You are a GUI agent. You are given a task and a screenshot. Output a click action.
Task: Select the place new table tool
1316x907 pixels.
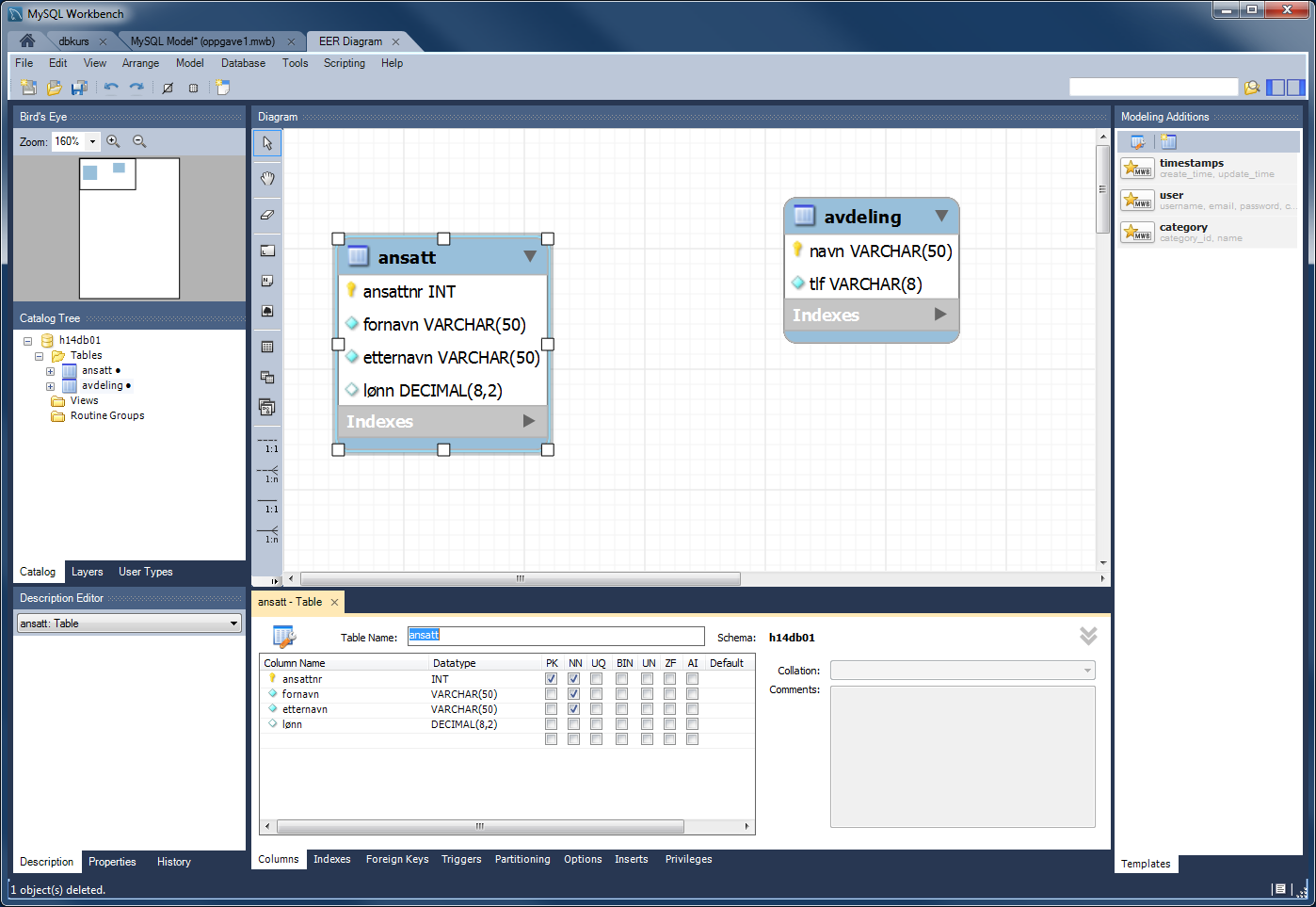point(267,347)
